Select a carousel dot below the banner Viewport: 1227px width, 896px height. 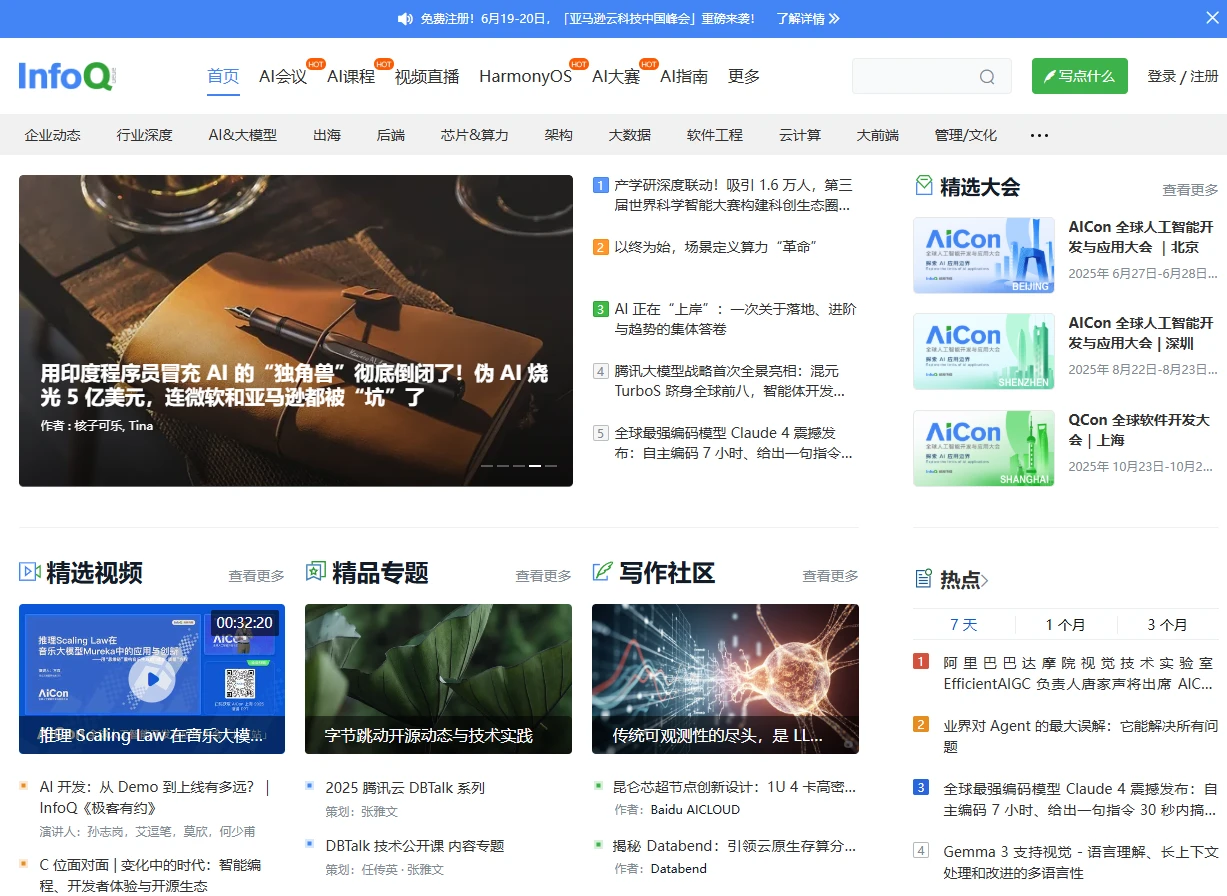coord(534,465)
